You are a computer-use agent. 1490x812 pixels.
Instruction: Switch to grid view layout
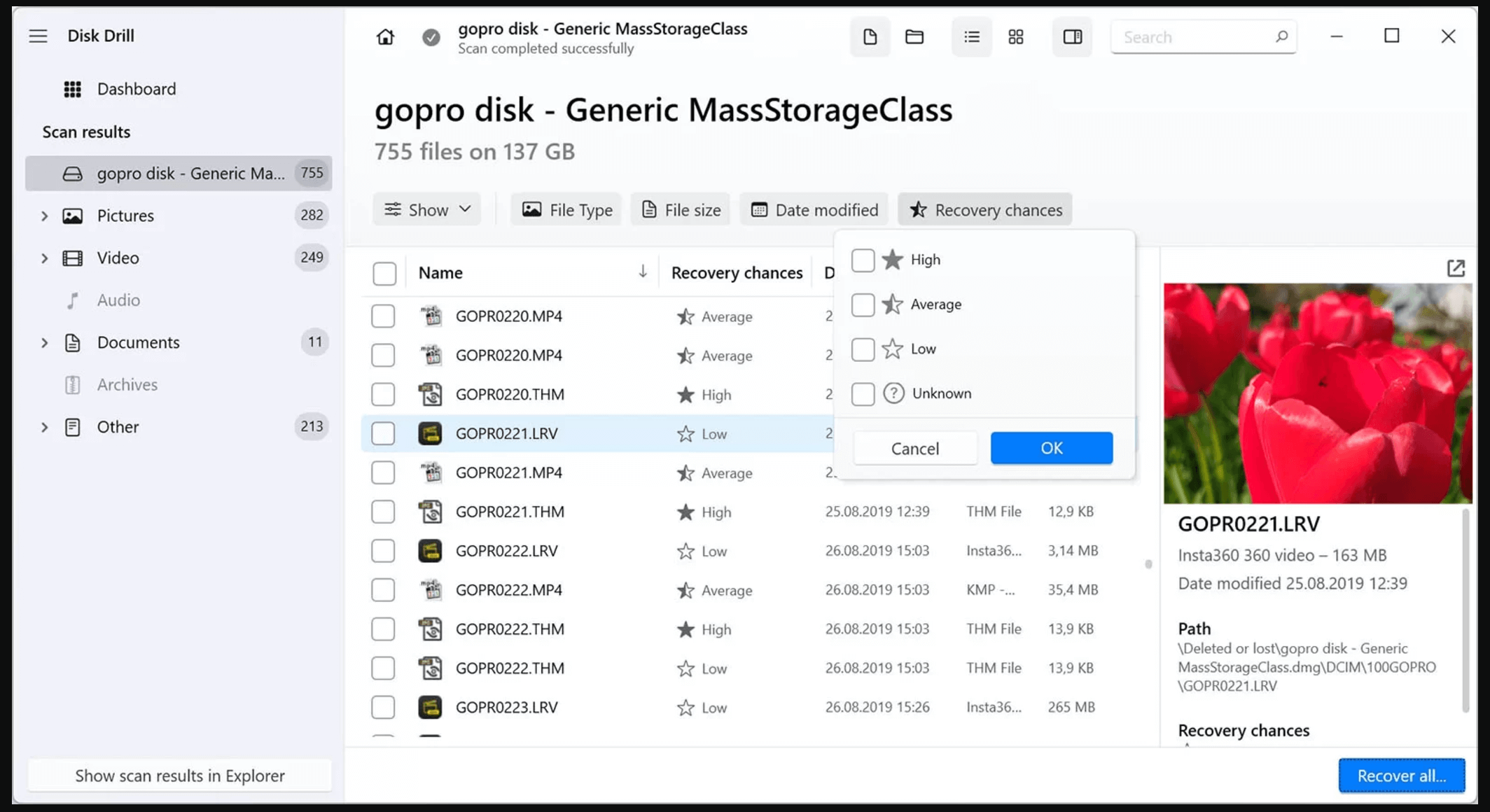pos(1016,36)
